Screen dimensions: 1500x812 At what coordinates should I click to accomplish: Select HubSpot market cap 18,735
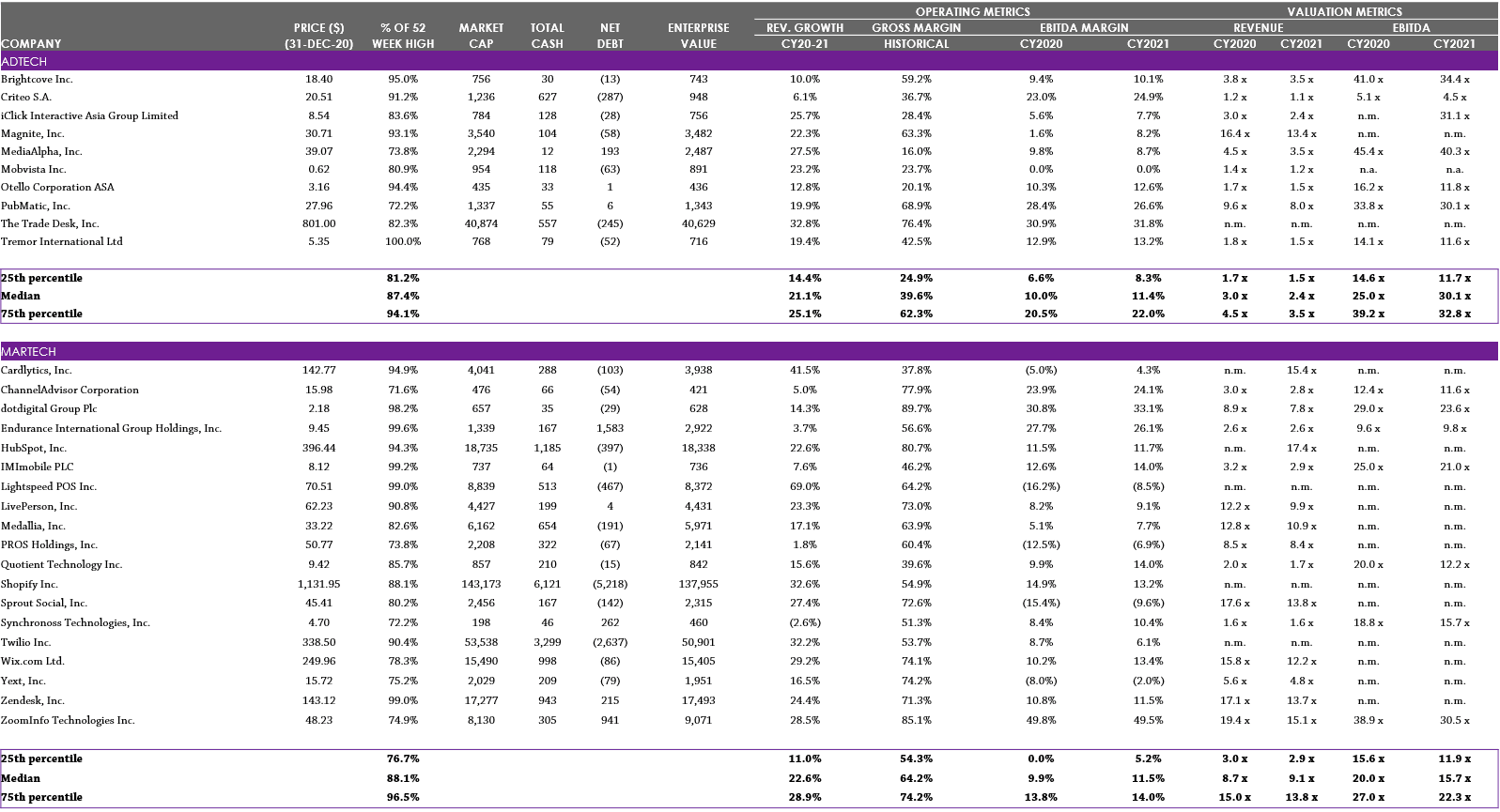pyautogui.click(x=481, y=448)
